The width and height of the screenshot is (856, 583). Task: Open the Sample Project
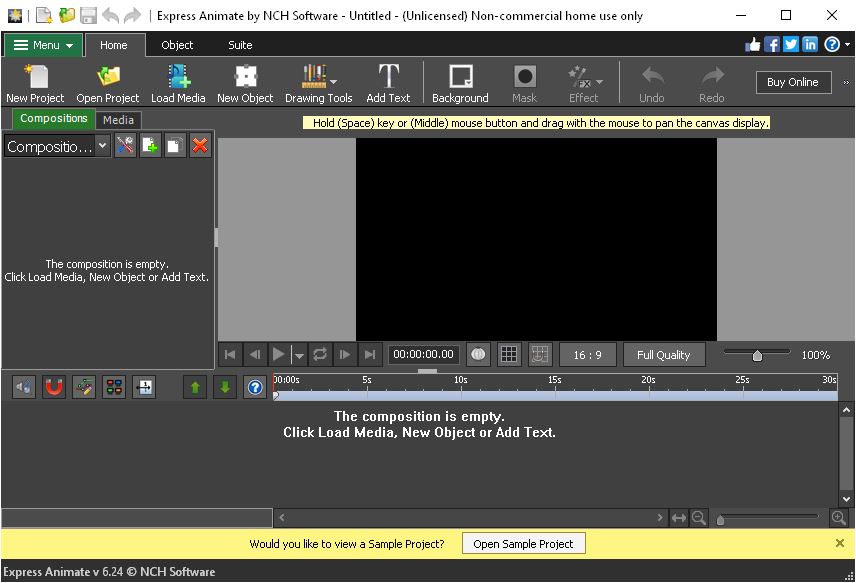[x=523, y=543]
